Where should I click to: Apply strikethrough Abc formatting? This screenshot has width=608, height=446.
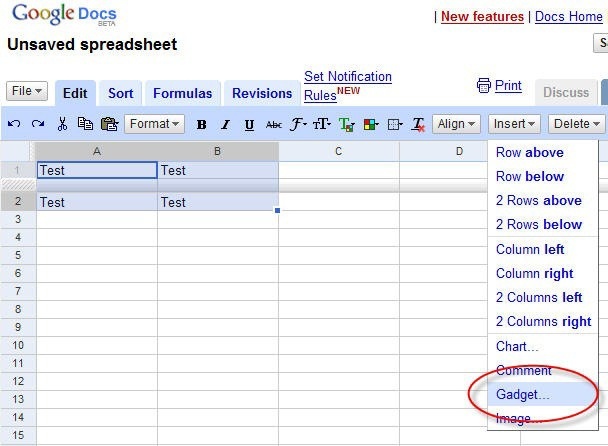click(x=274, y=125)
